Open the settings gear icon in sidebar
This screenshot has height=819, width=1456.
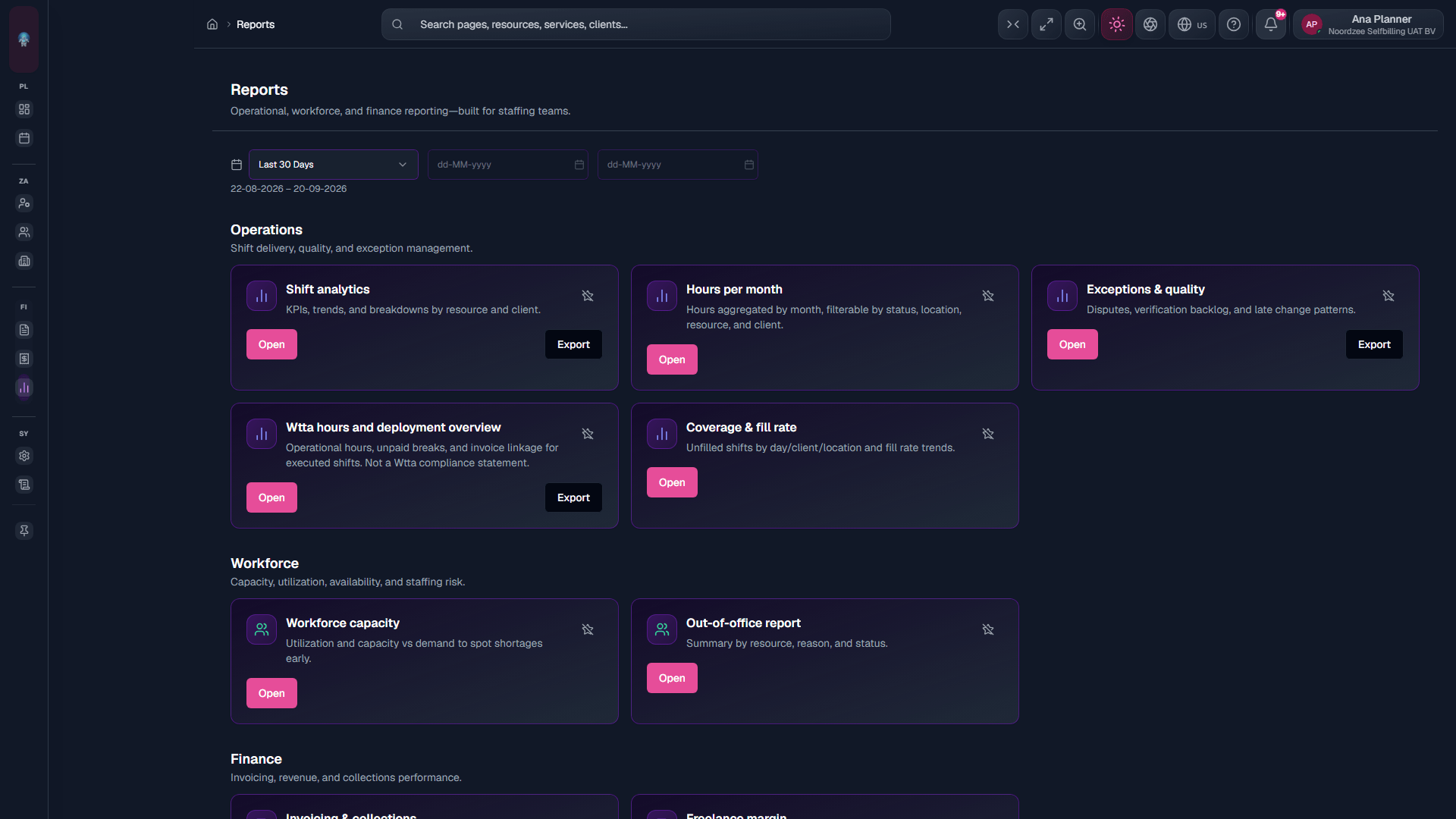coord(24,456)
